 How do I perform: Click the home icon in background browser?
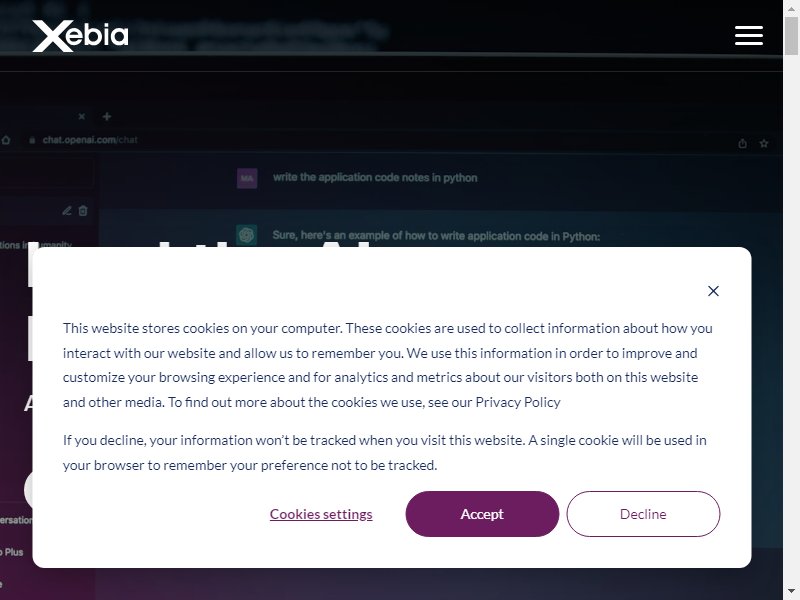coord(6,140)
